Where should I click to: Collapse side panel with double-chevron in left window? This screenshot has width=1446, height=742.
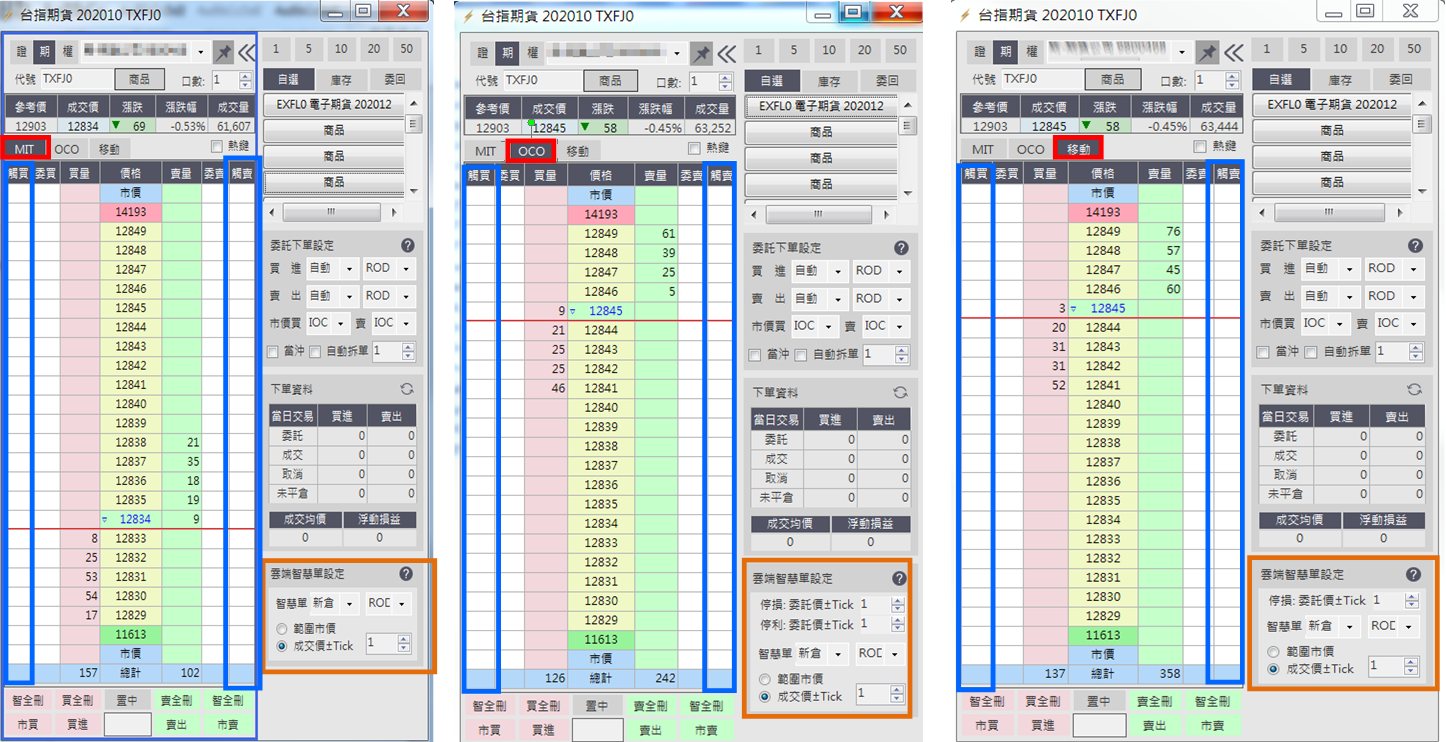[246, 51]
